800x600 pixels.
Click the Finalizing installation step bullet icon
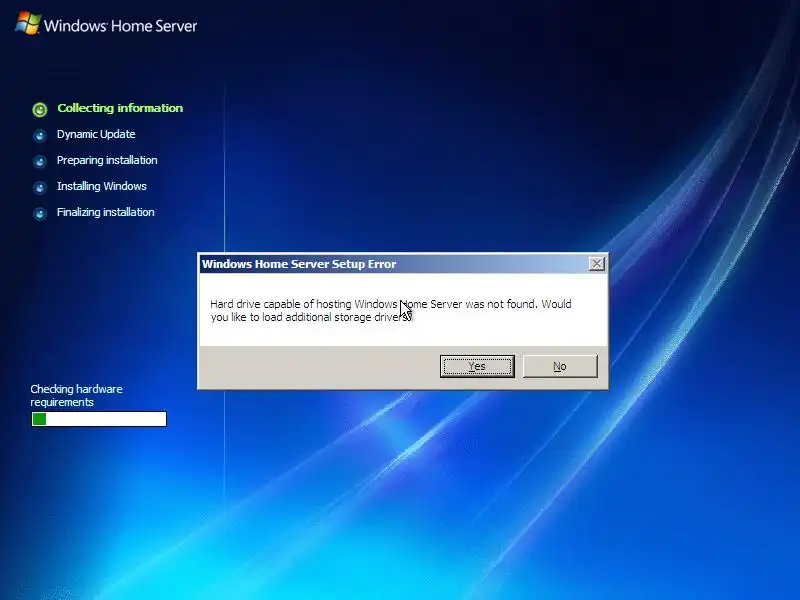coord(39,213)
